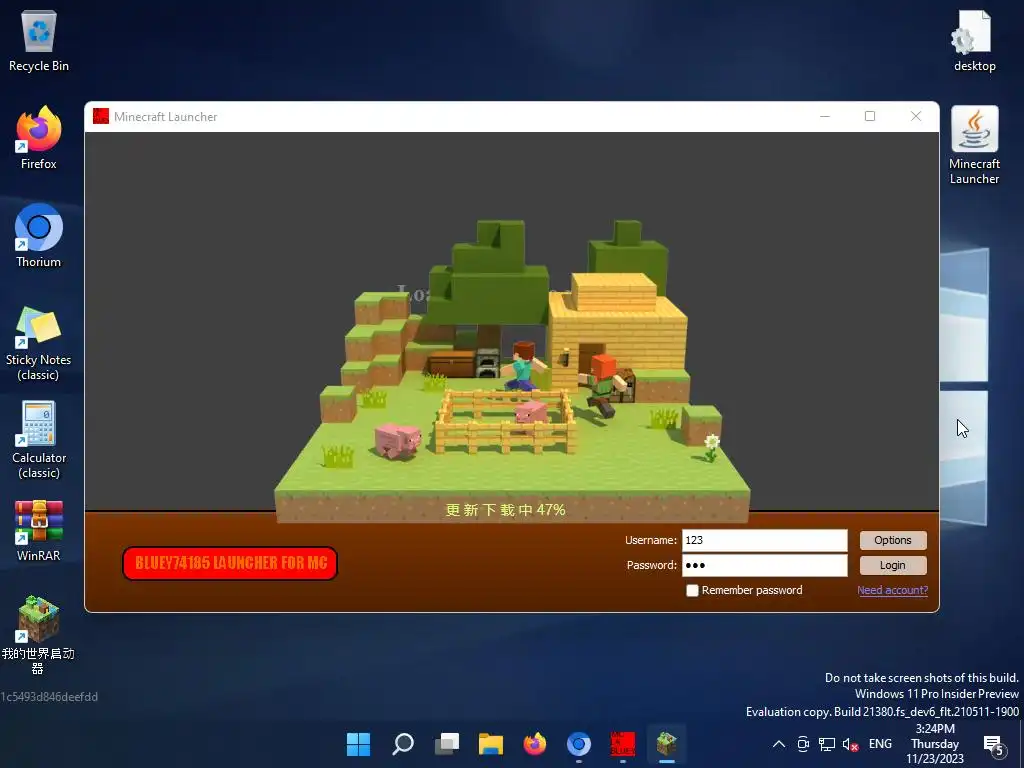
Task: Click the Minecraft grass block taskbar icon
Action: click(667, 744)
